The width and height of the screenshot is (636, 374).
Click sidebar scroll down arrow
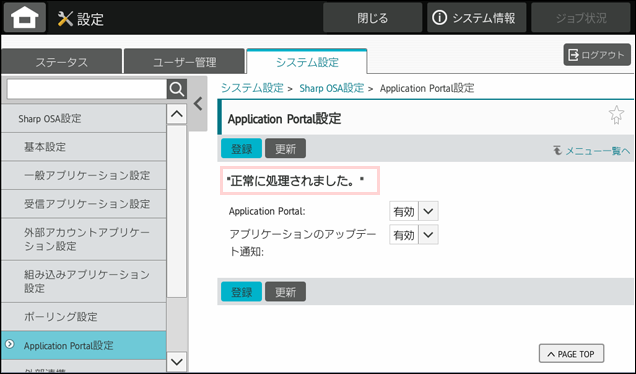(177, 361)
